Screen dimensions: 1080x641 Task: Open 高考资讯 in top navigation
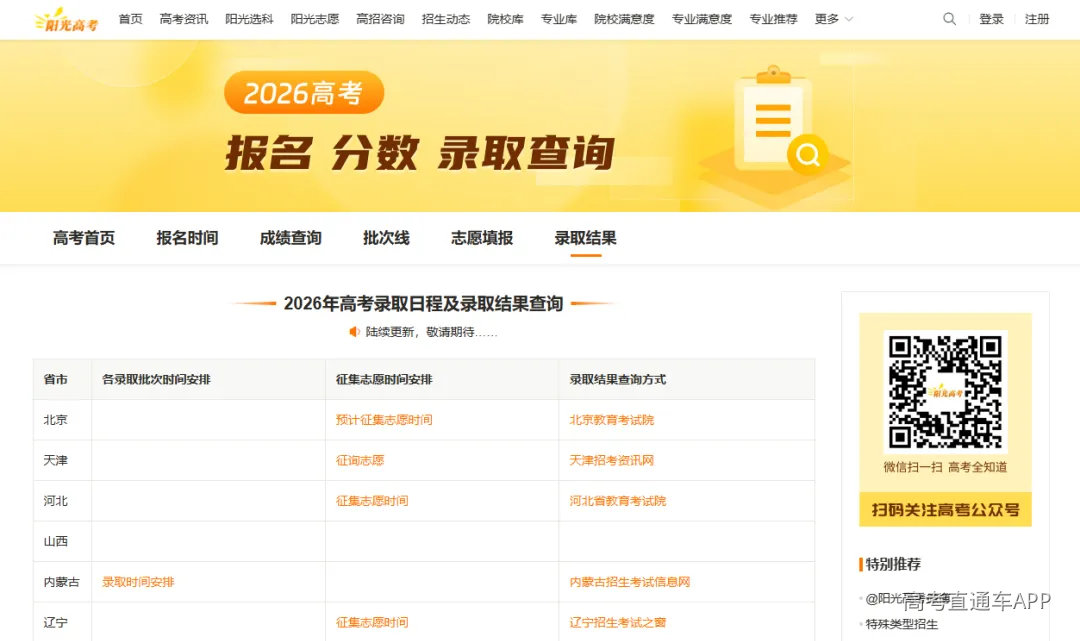tap(184, 19)
